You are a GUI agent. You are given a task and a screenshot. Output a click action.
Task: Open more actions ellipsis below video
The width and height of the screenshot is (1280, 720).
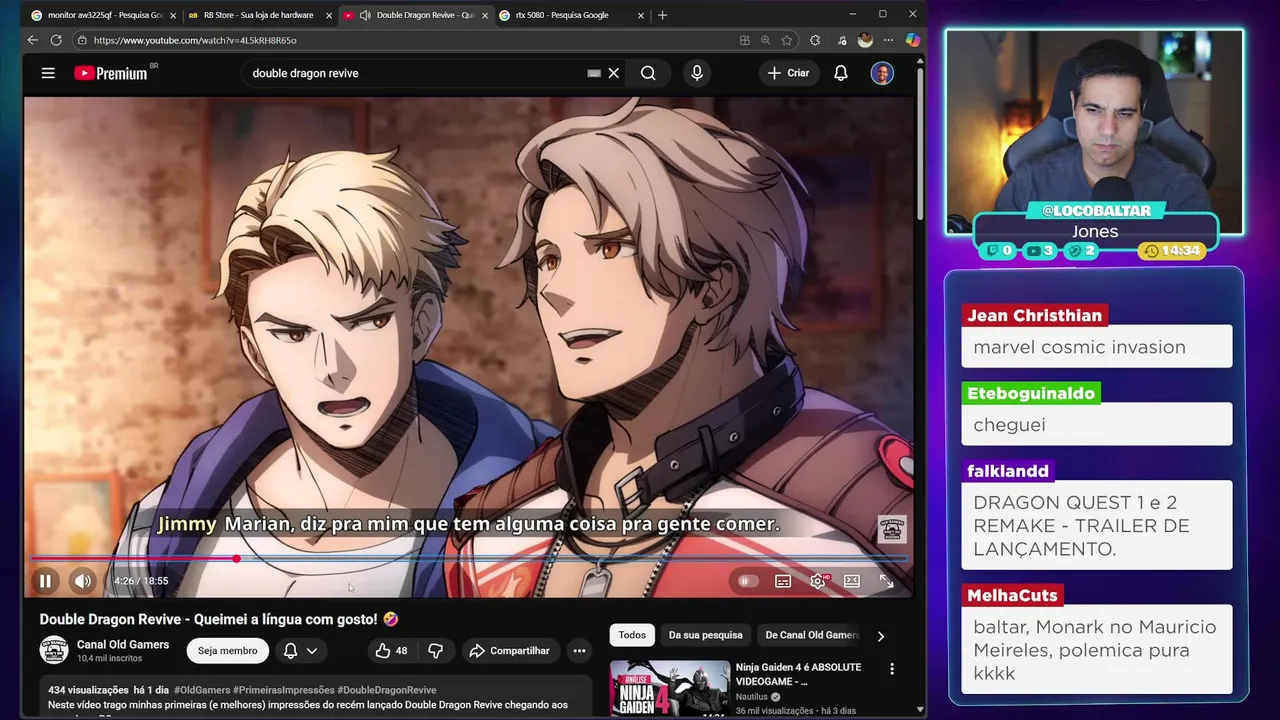tap(579, 651)
